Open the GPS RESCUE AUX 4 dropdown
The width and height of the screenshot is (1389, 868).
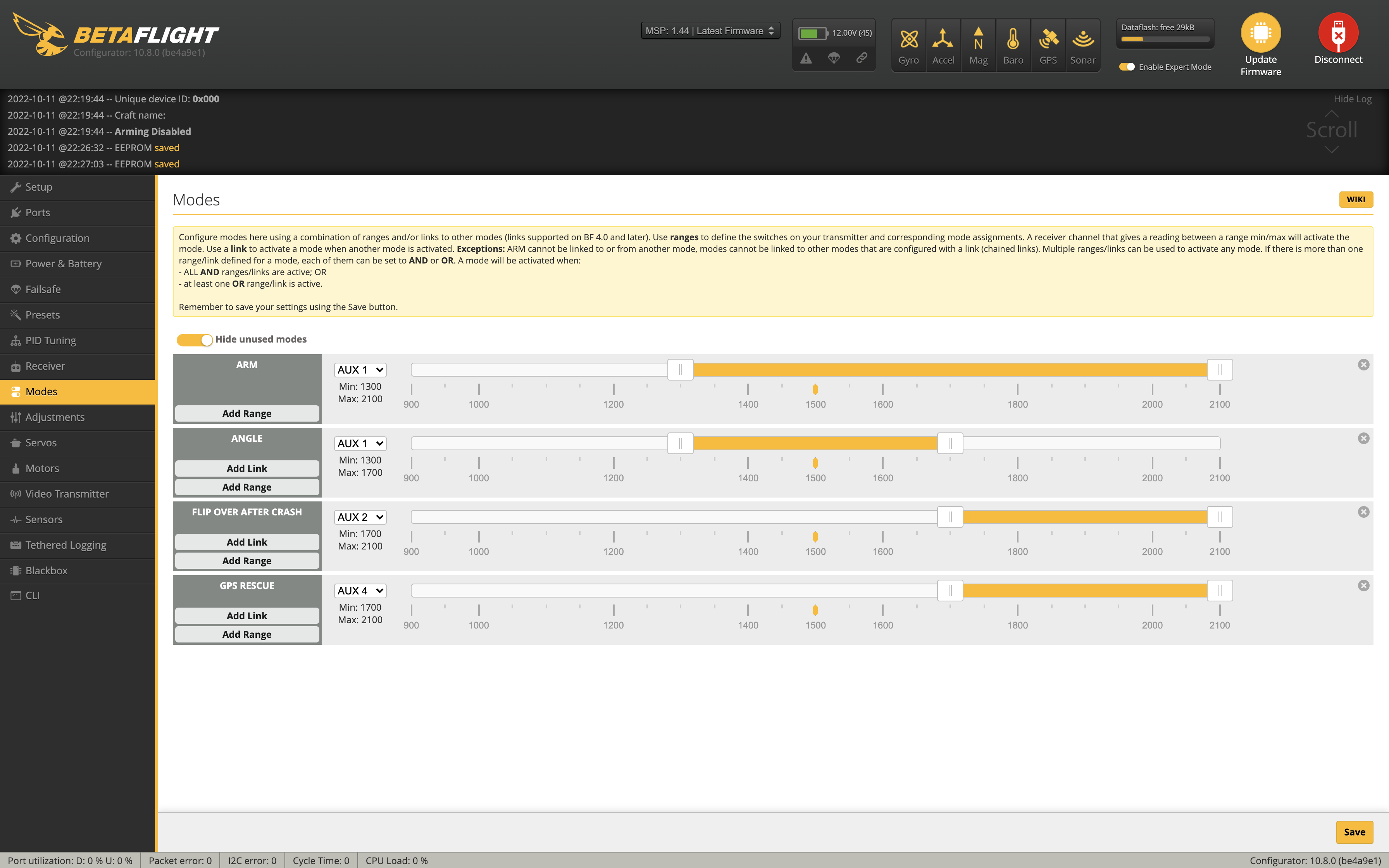coord(360,591)
